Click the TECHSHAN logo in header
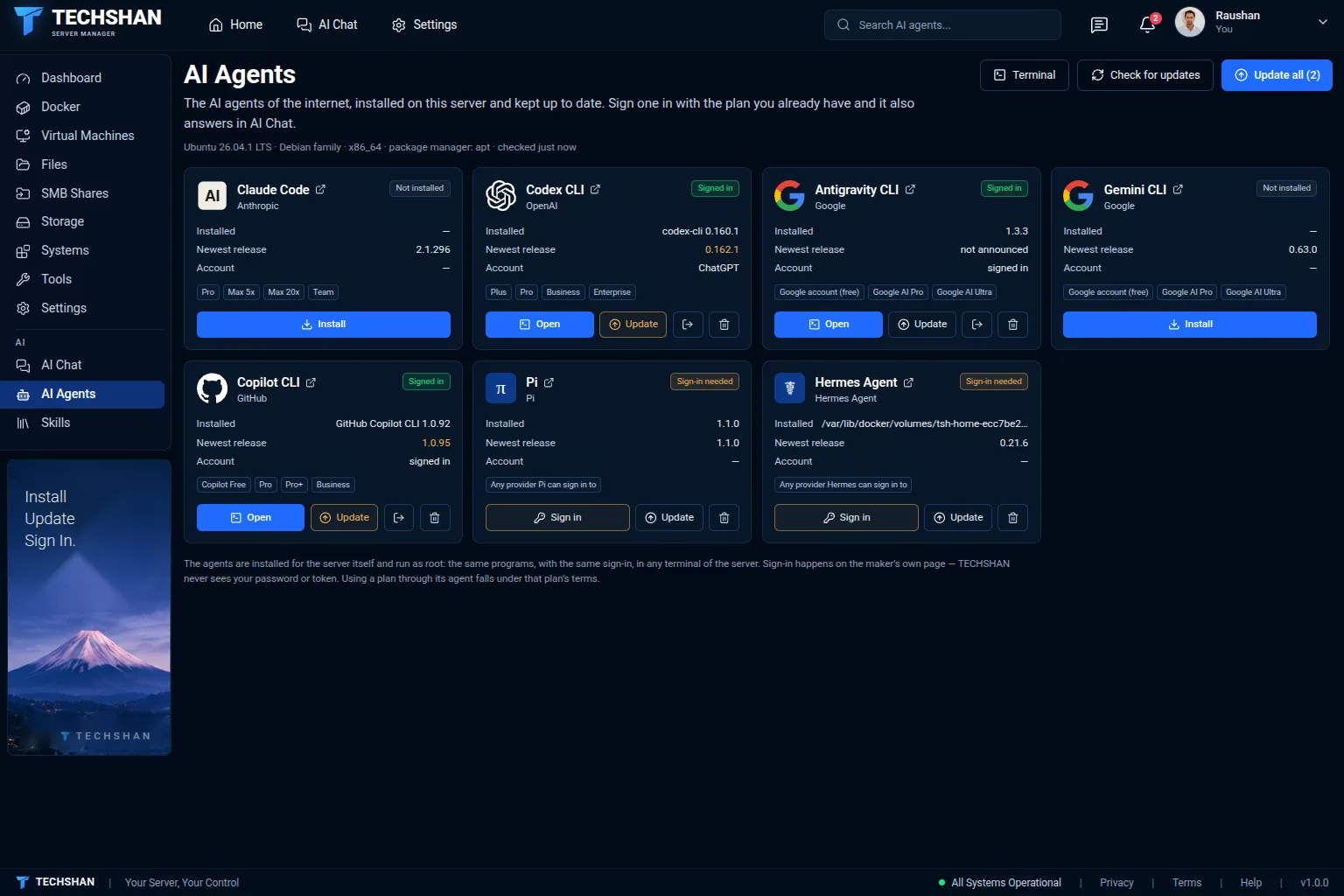The image size is (1344, 896). pos(88,22)
